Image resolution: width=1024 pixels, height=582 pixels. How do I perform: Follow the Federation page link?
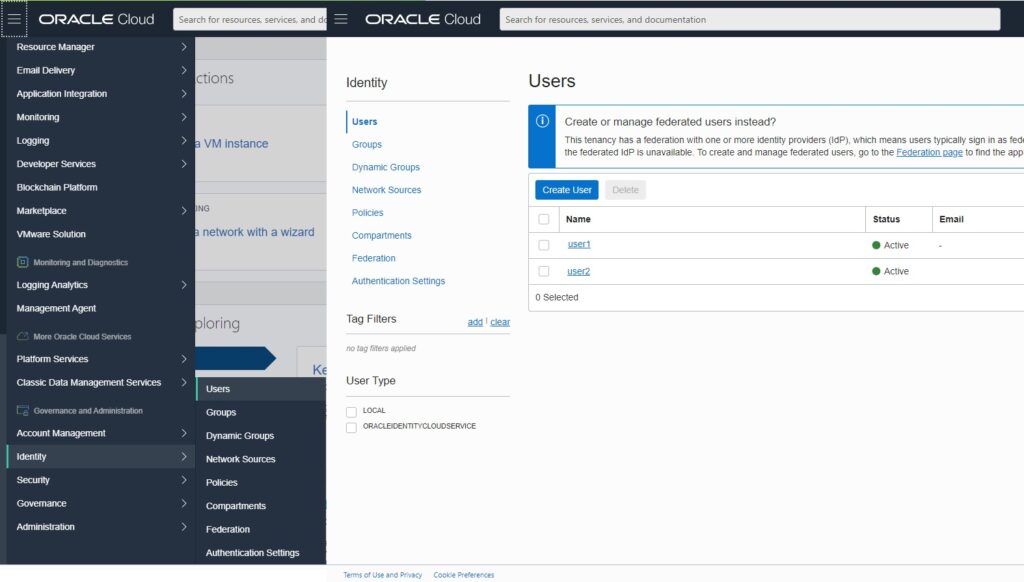pyautogui.click(x=929, y=152)
